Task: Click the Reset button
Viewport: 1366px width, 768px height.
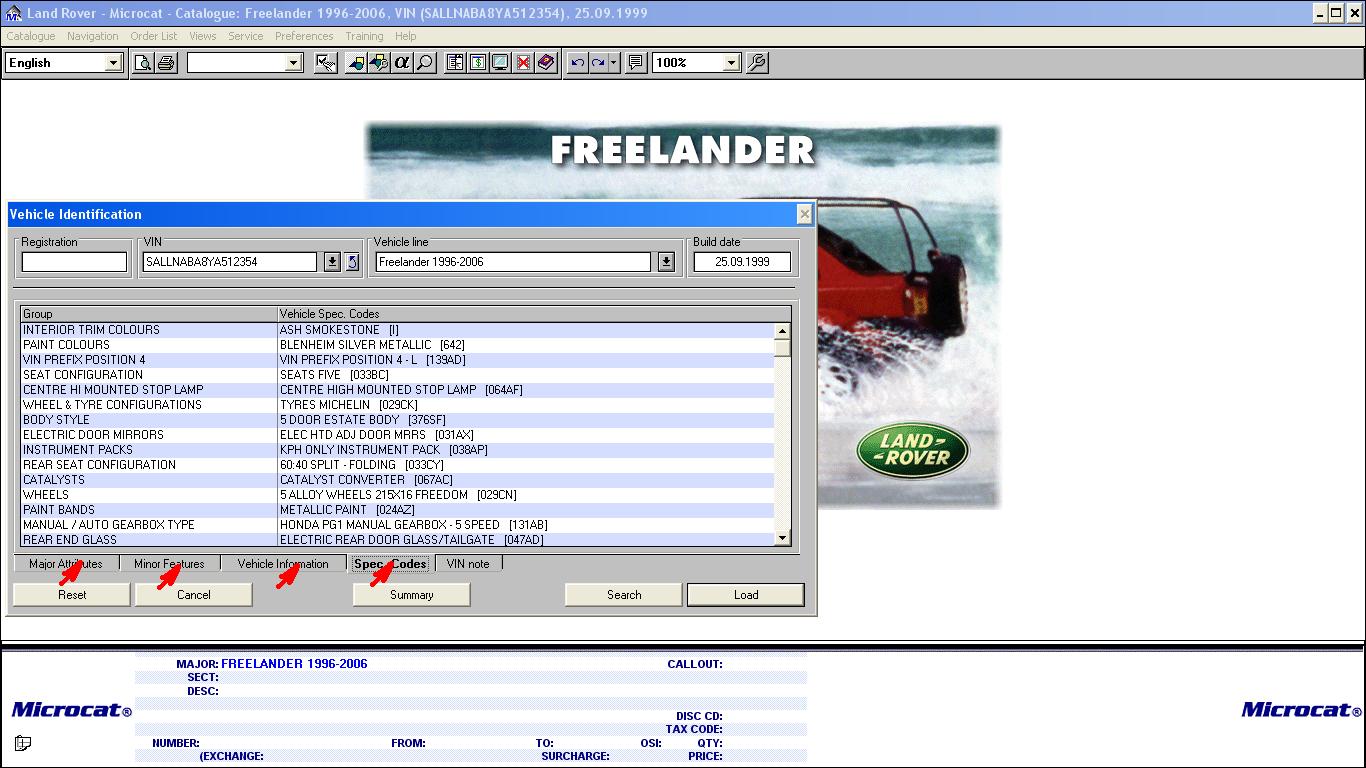Action: [72, 595]
